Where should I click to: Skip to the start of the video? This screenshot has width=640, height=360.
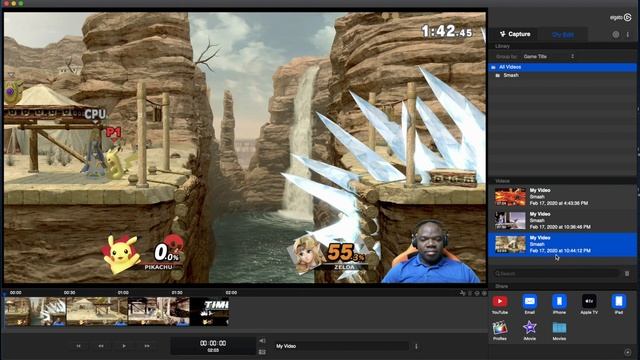pos(78,346)
